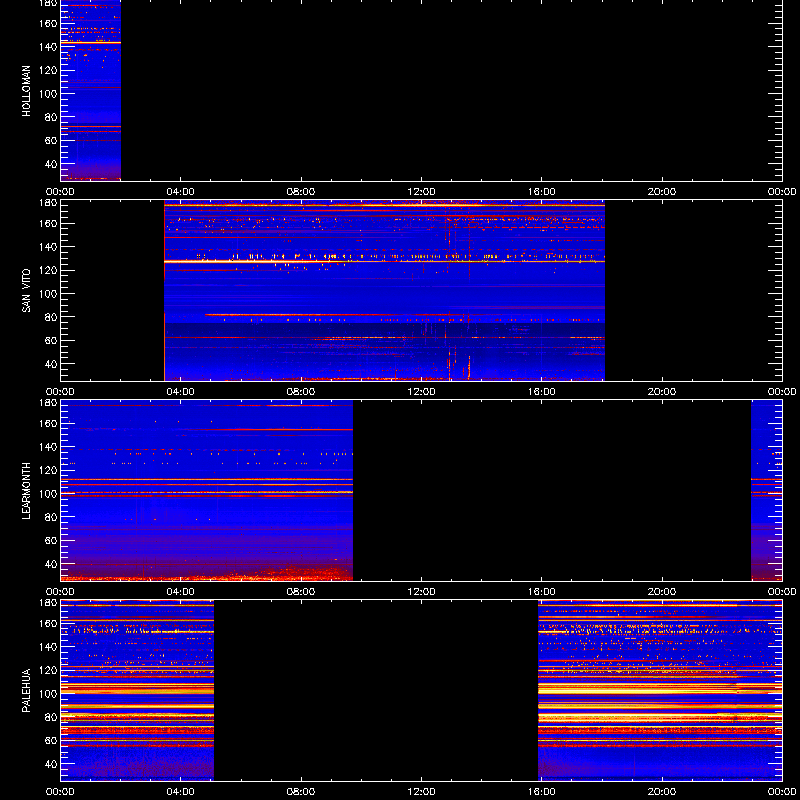Pick the 08:00 label under San Vito panel
The image size is (800, 800).
pos(301,392)
